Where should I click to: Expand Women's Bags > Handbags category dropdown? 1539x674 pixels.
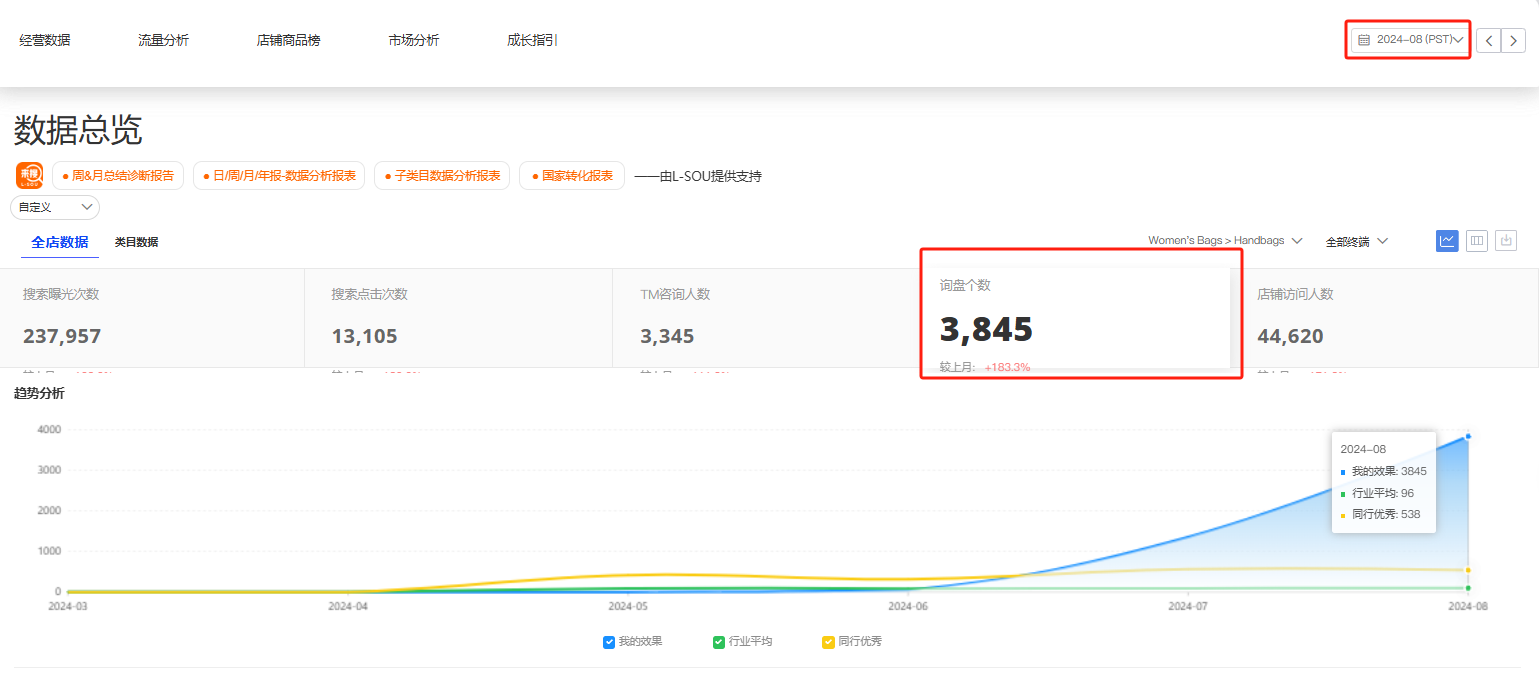click(x=1224, y=241)
